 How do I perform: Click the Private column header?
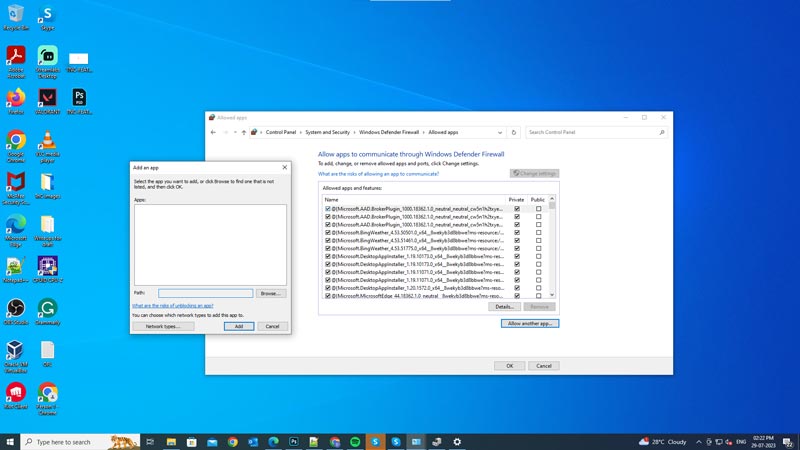pyautogui.click(x=516, y=199)
